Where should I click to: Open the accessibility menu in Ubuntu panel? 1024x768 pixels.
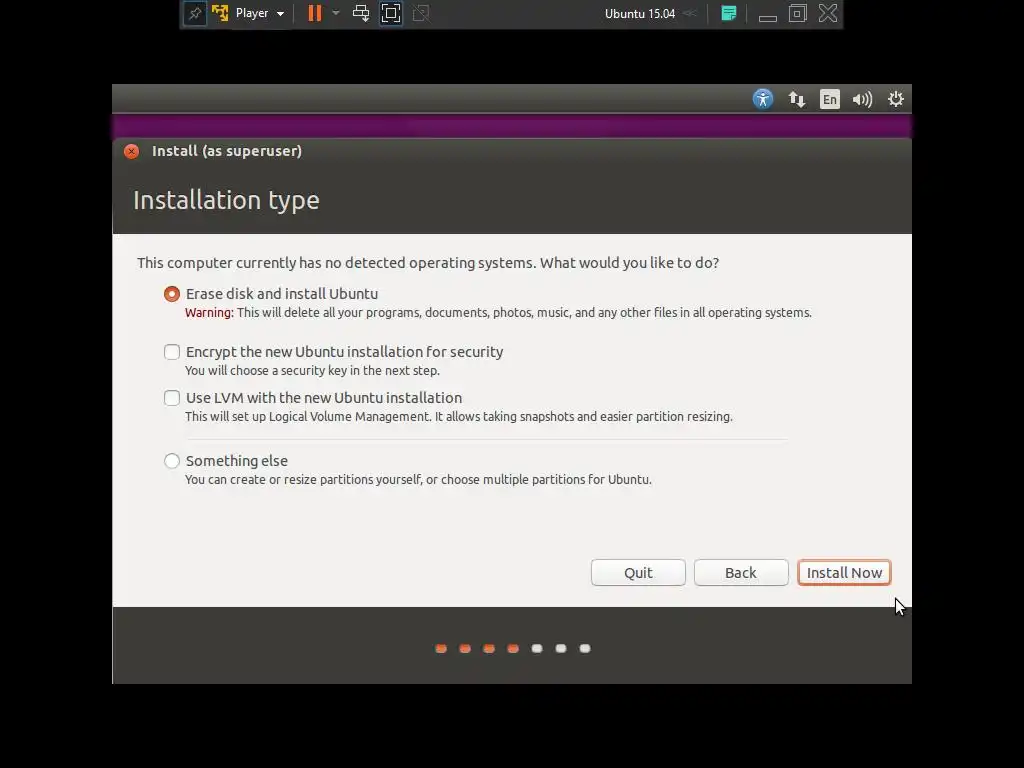pos(763,99)
